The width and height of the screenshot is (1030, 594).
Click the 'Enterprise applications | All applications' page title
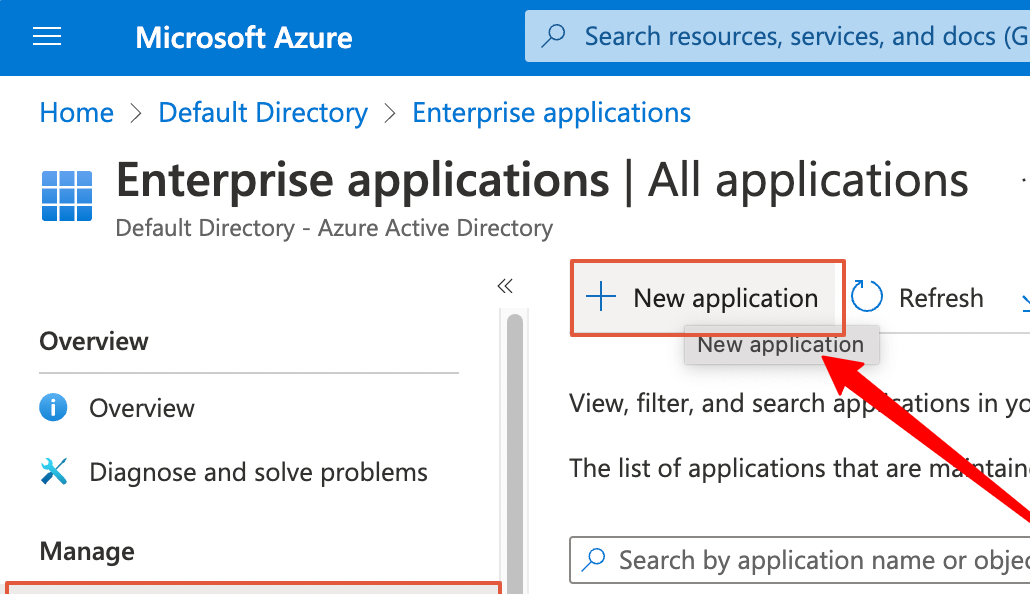[542, 180]
